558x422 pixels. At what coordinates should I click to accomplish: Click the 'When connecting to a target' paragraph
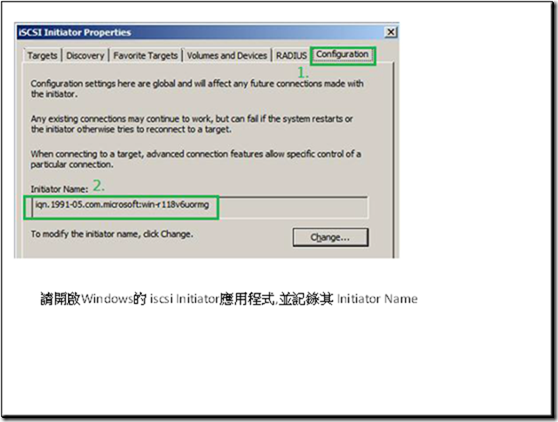point(195,159)
